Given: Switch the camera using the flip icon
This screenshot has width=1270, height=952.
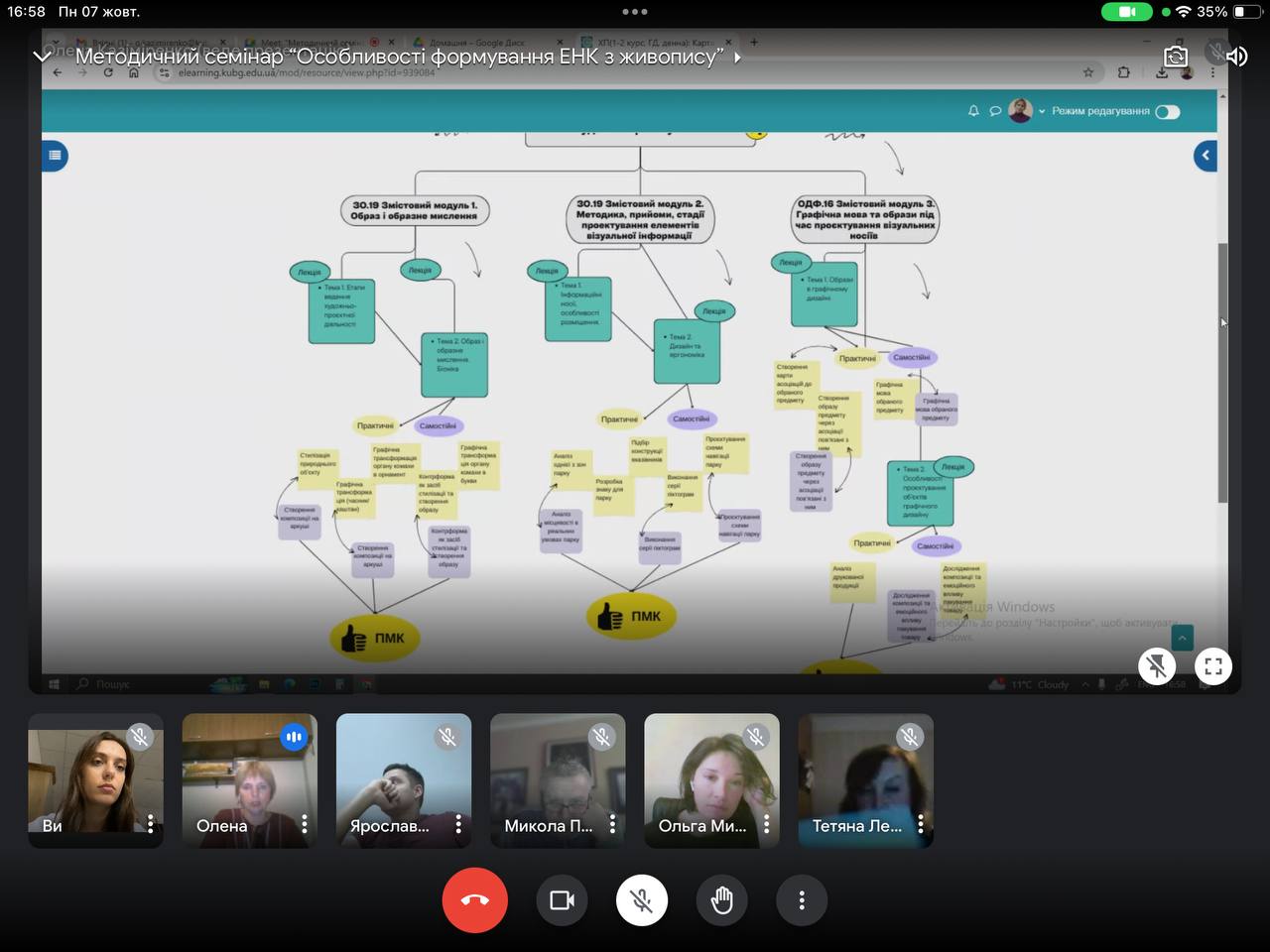Looking at the screenshot, I should pyautogui.click(x=1176, y=57).
